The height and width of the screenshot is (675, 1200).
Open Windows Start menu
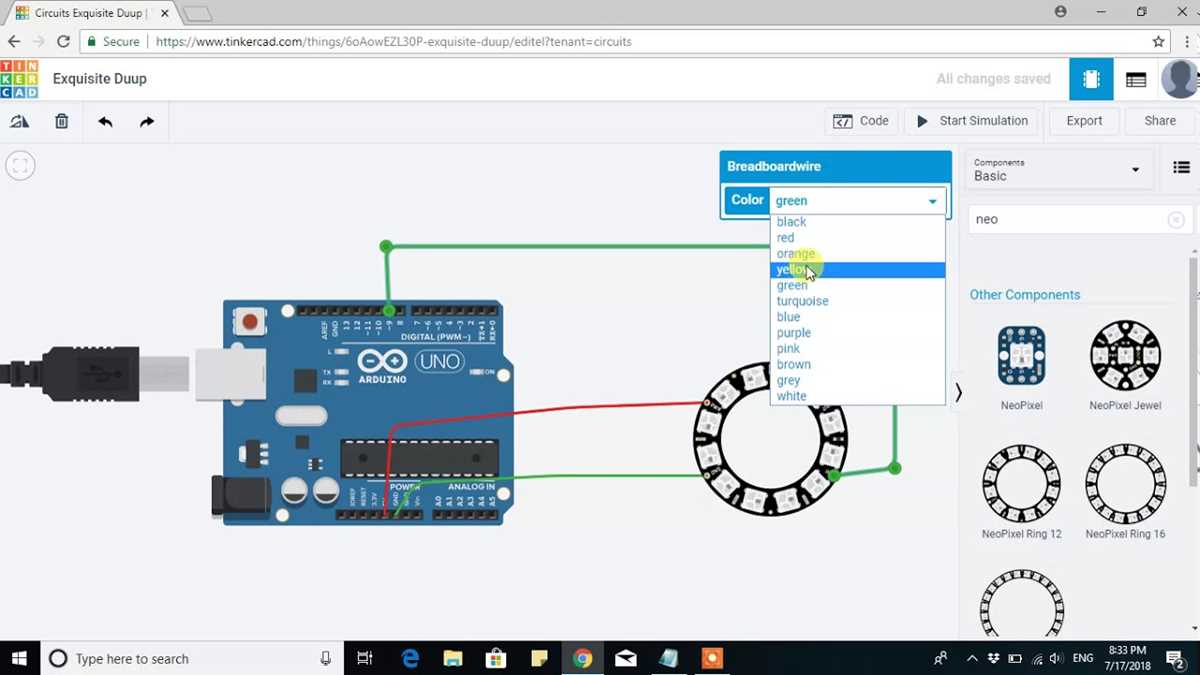point(19,658)
